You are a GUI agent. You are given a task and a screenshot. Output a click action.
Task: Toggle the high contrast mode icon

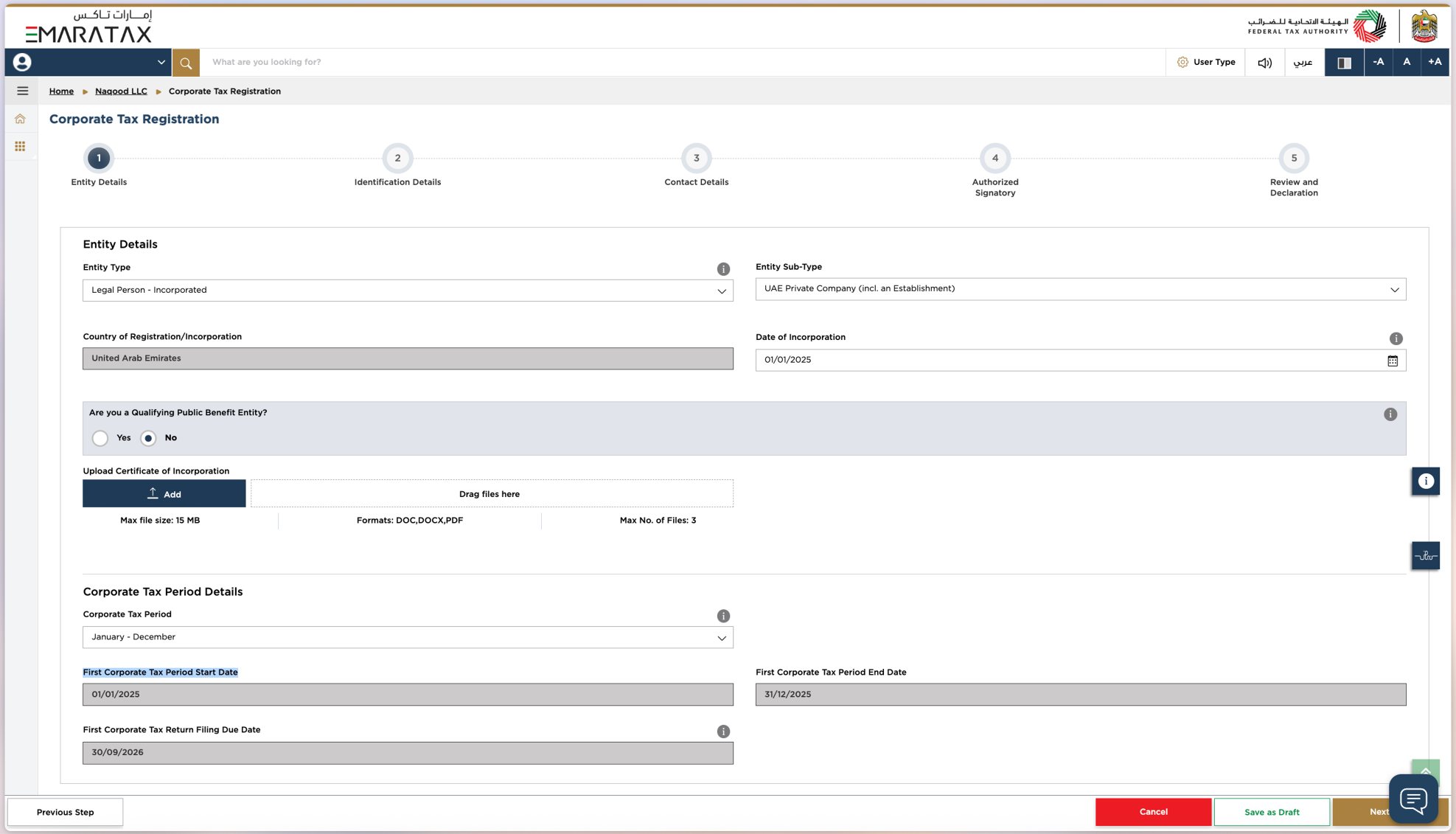1344,63
